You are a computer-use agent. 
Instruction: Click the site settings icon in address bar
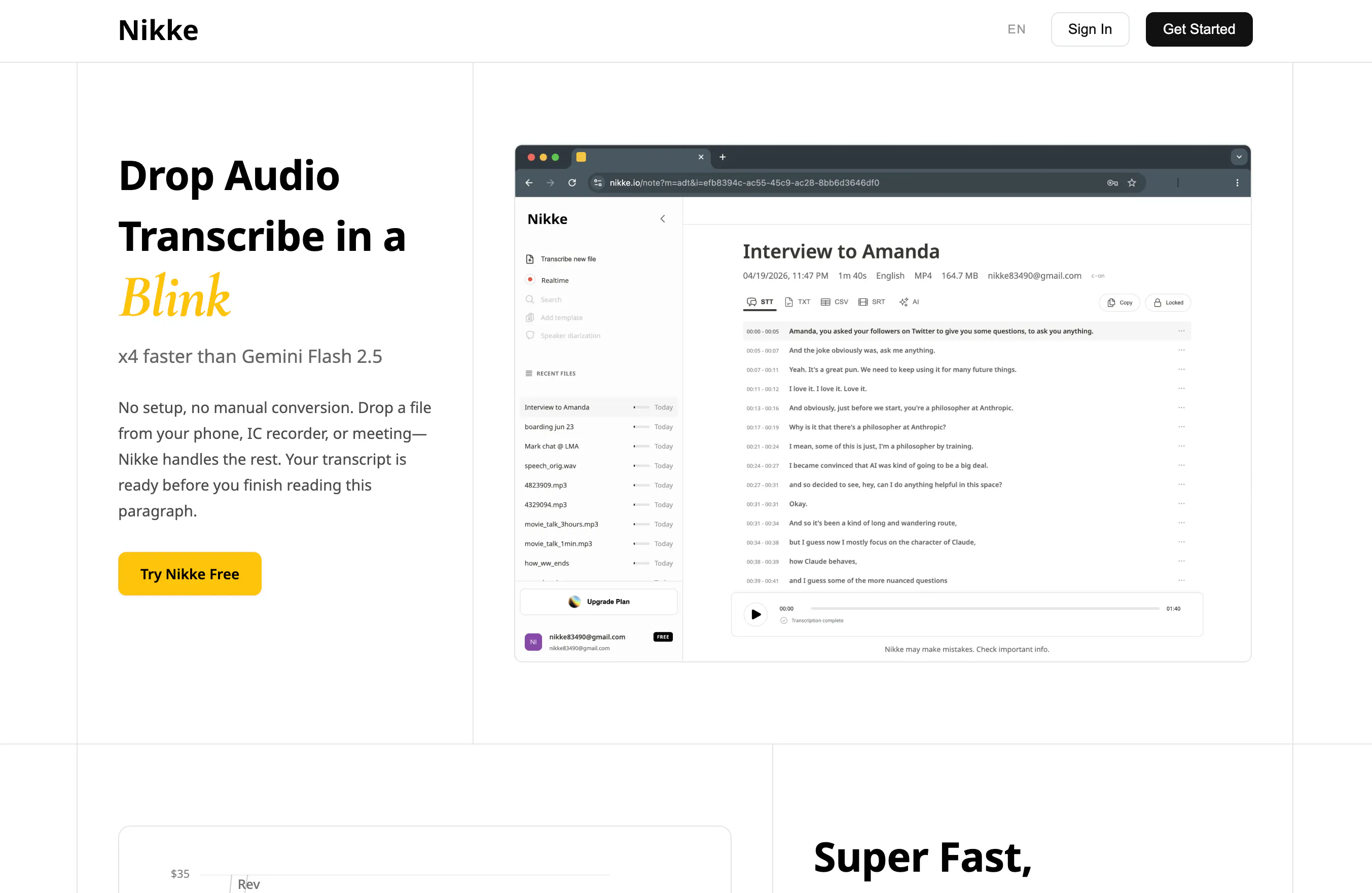click(x=598, y=182)
